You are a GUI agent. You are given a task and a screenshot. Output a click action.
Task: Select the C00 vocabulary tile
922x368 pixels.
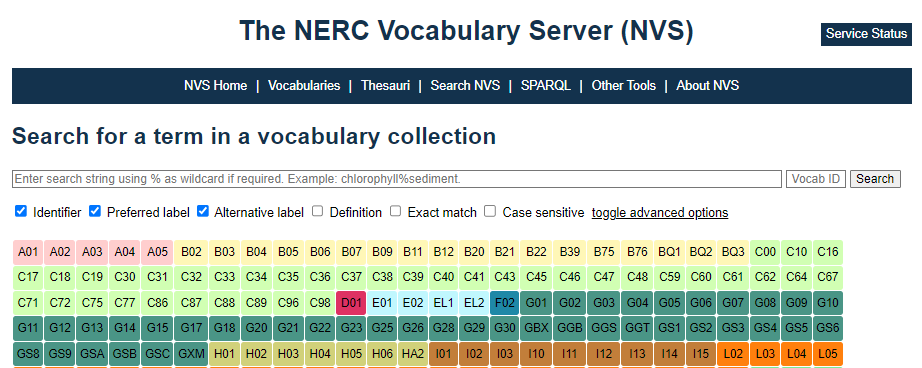click(765, 252)
